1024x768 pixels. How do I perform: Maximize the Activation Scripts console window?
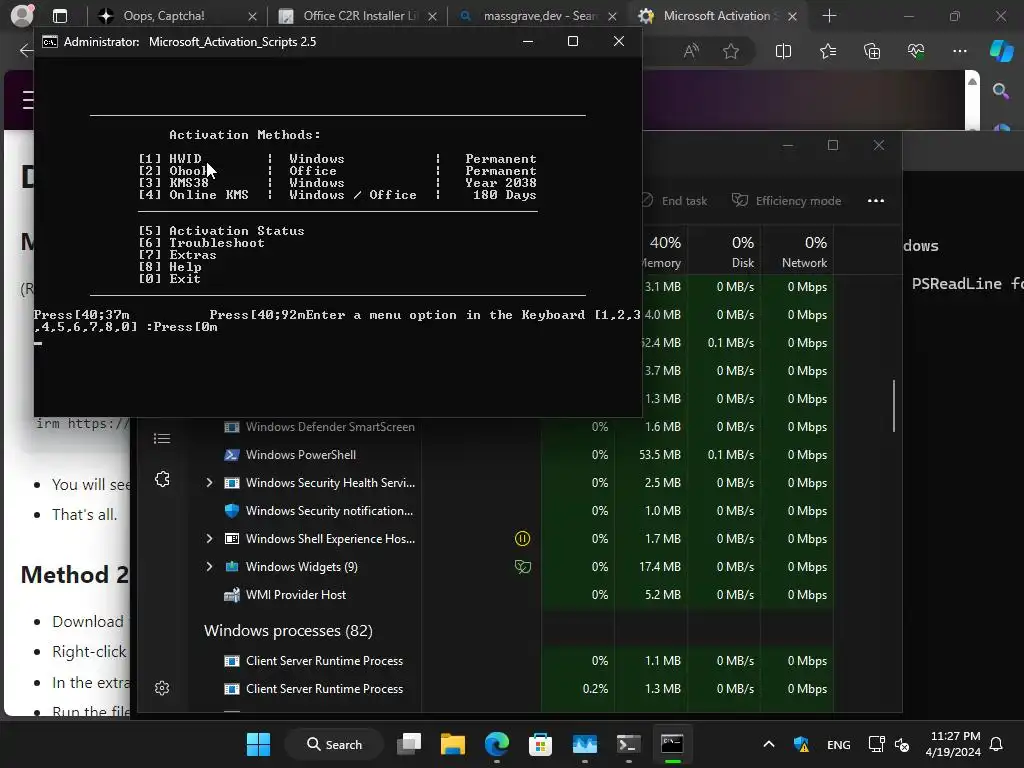(573, 41)
